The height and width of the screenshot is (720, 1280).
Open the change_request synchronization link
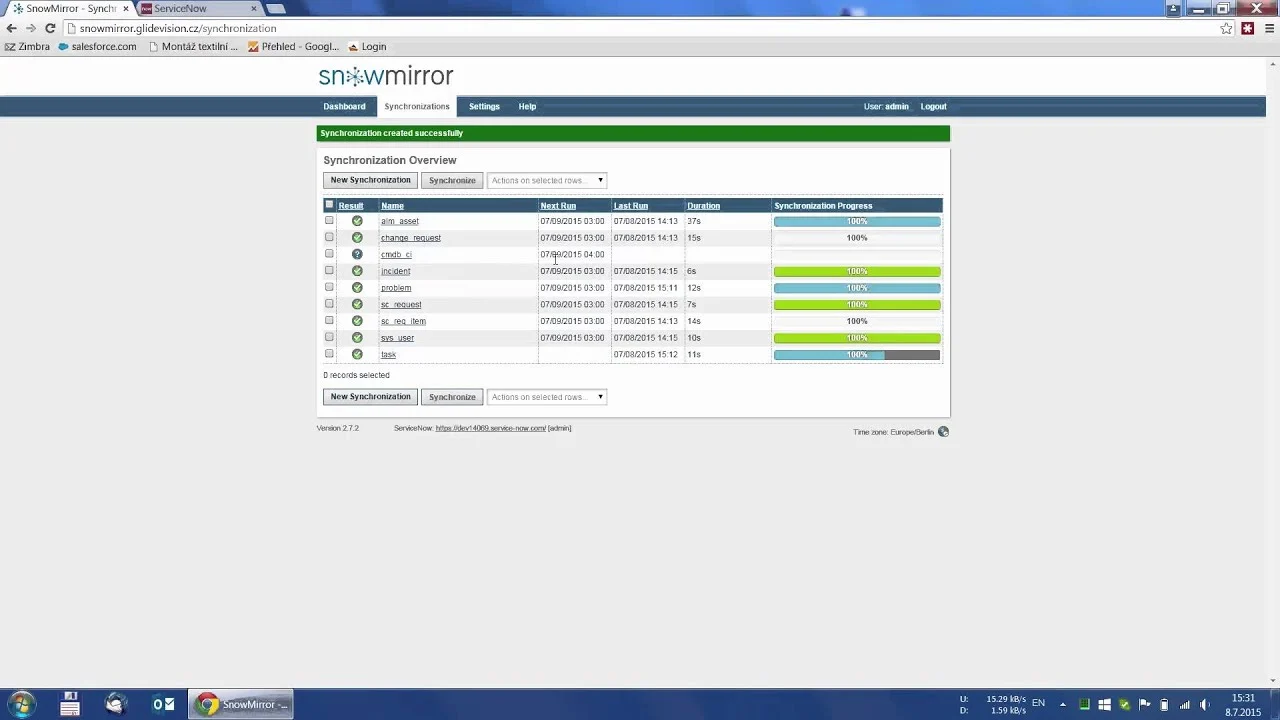point(410,238)
